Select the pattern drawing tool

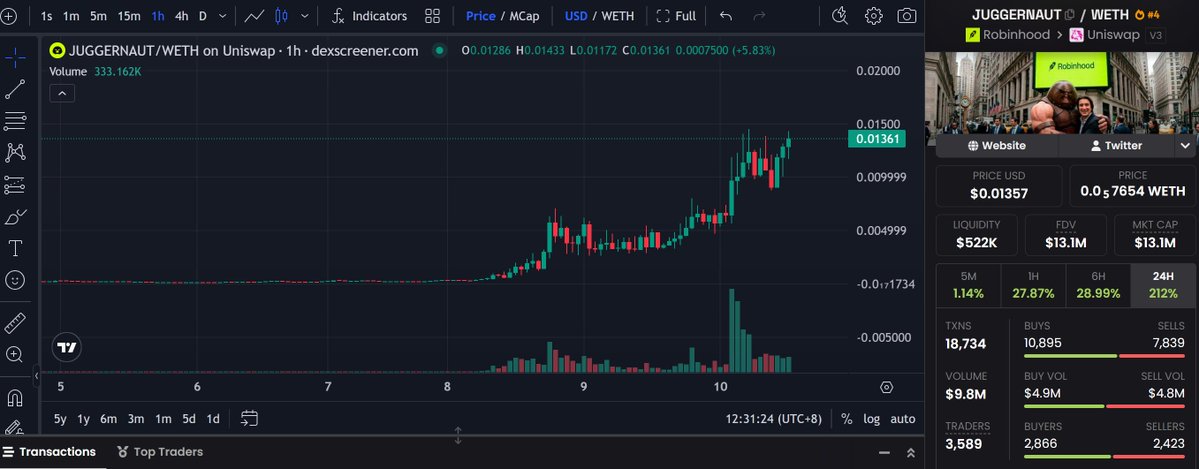click(x=15, y=152)
